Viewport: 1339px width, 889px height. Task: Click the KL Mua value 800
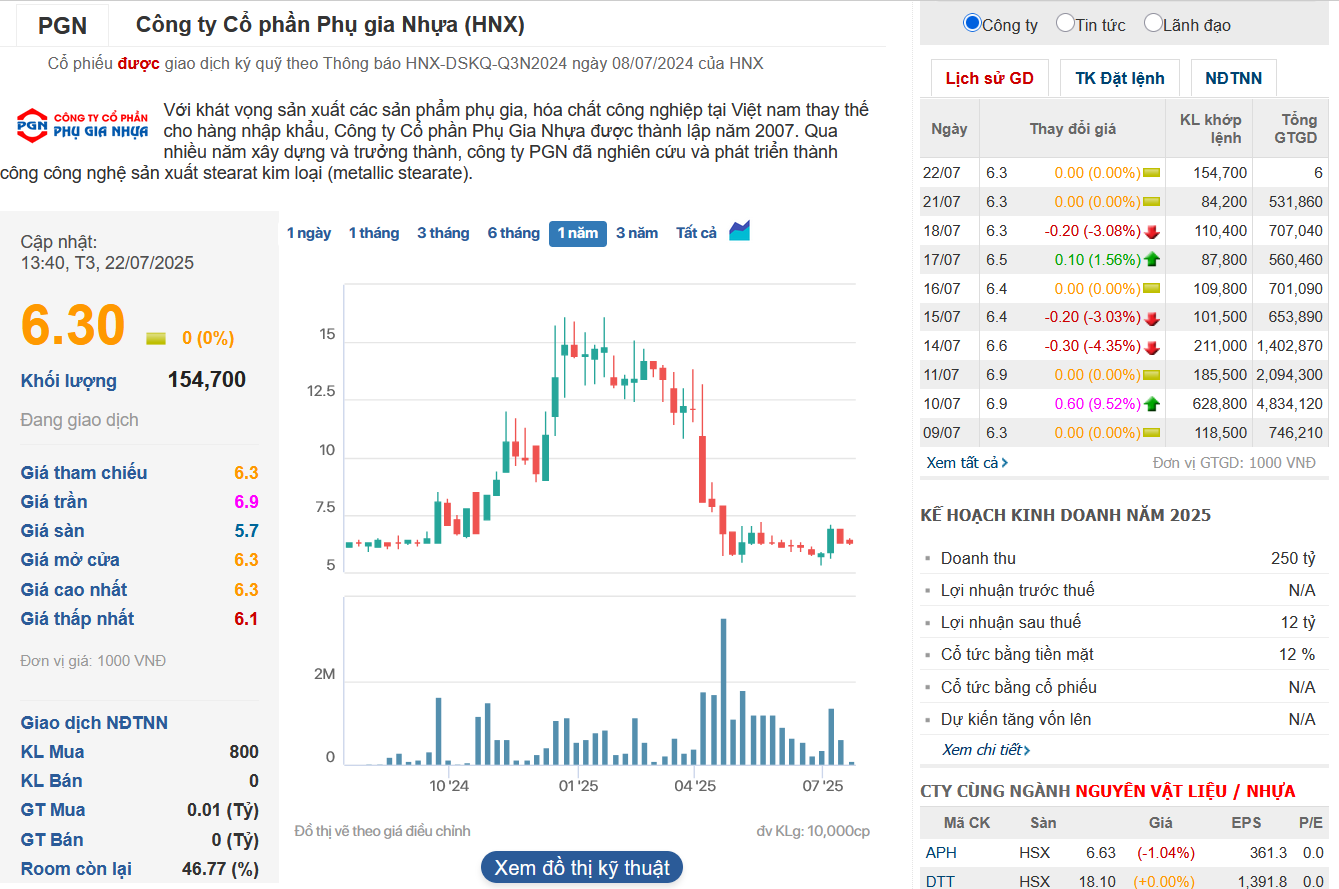click(x=244, y=752)
